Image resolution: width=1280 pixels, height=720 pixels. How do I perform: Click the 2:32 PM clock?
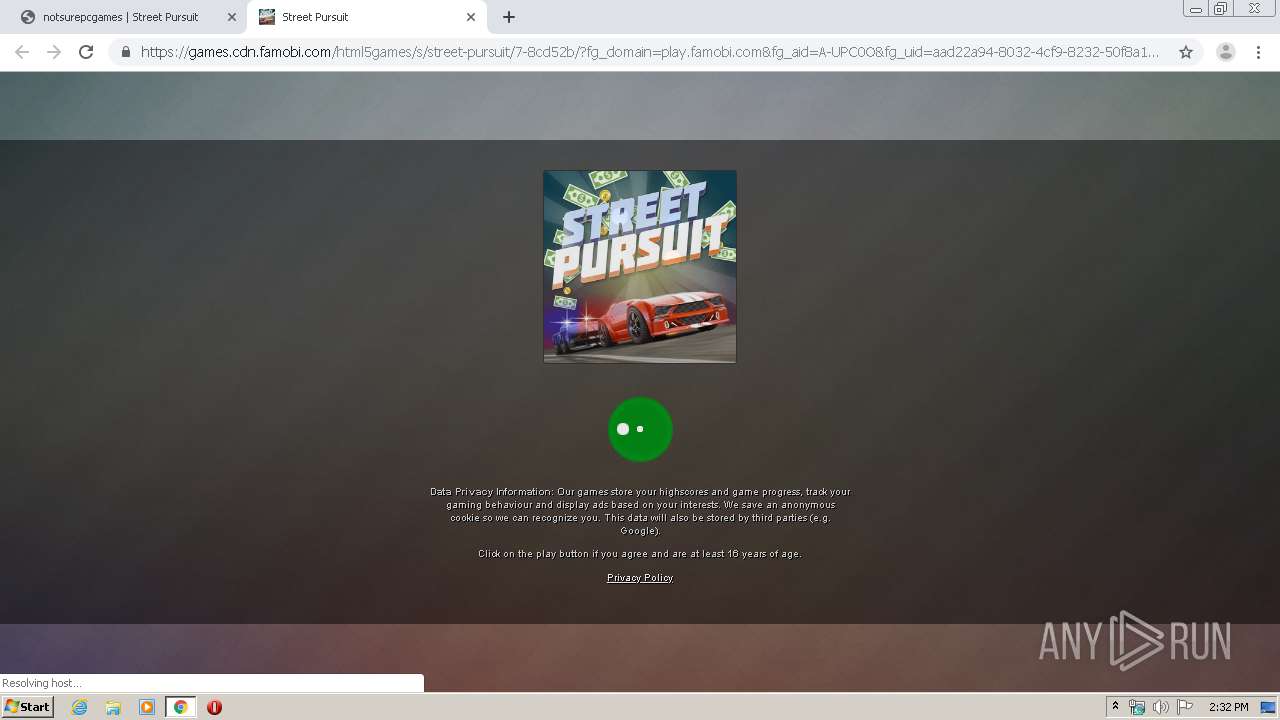[1228, 707]
